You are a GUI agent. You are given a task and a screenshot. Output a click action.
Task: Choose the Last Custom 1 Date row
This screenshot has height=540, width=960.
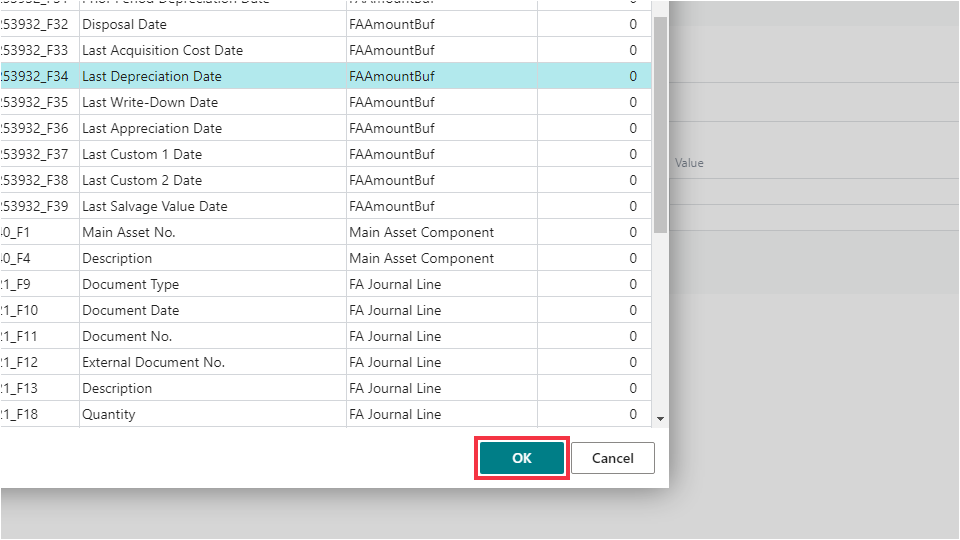tap(326, 154)
